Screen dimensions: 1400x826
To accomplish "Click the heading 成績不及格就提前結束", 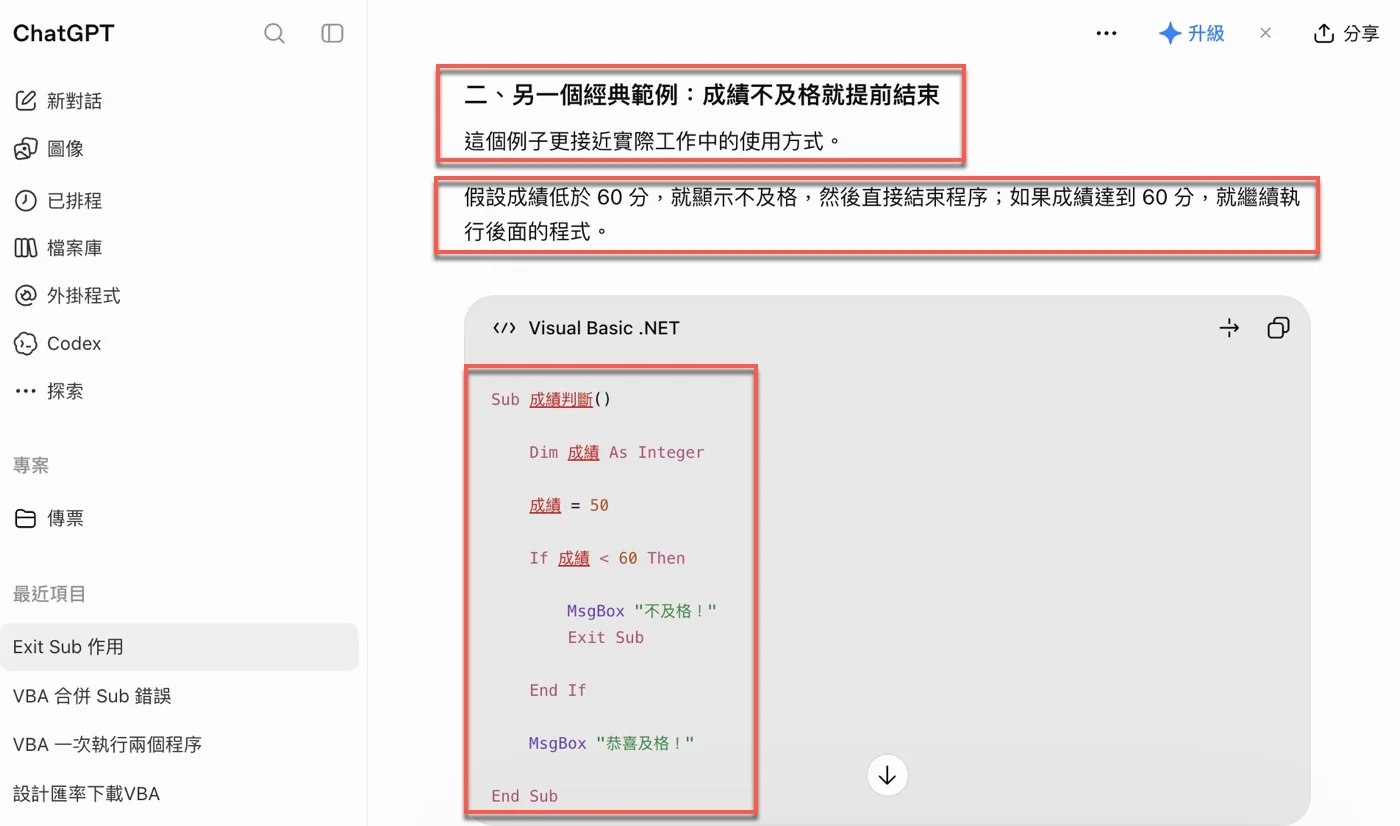I will click(821, 96).
